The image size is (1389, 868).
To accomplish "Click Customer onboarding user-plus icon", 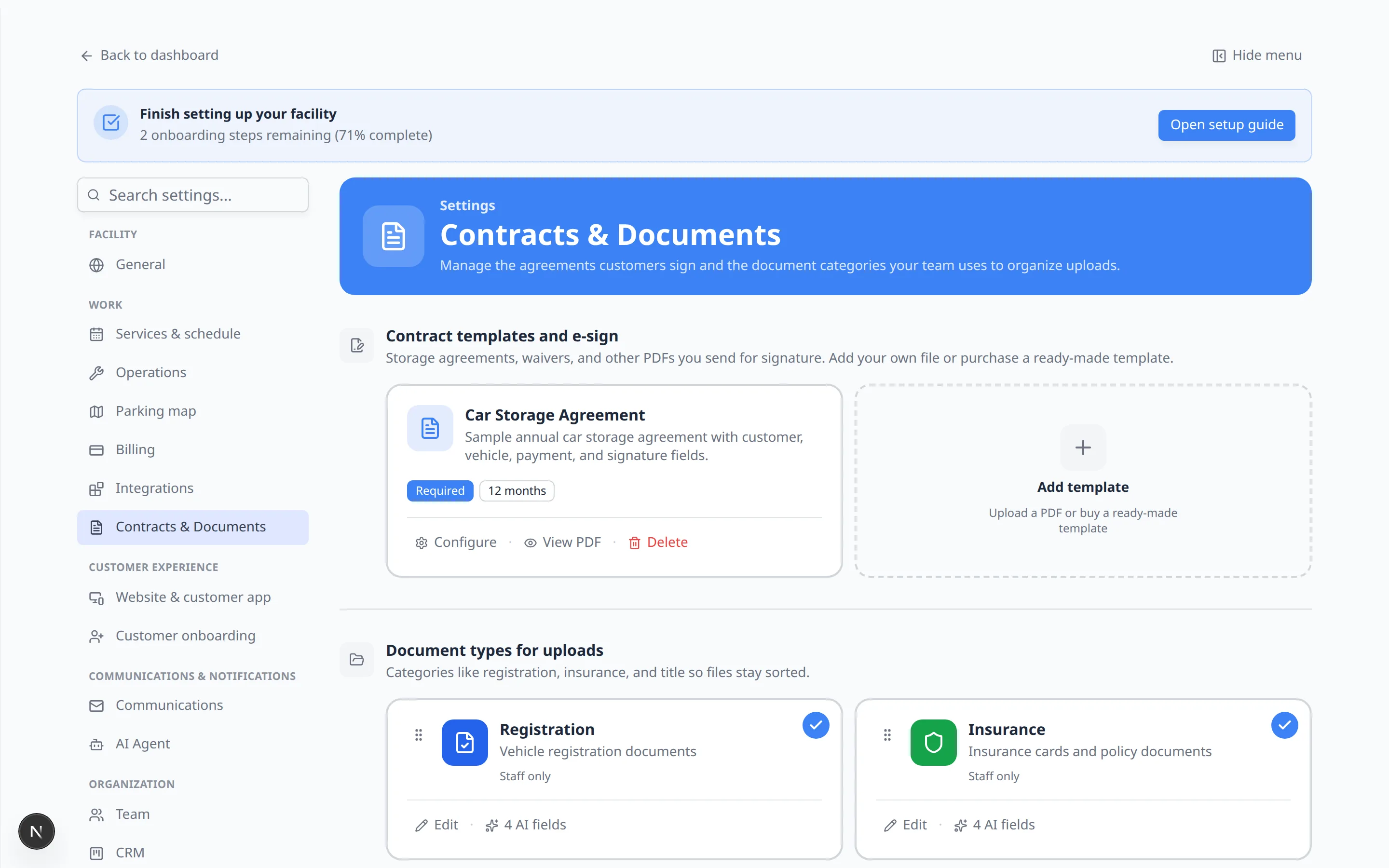I will click(x=96, y=636).
